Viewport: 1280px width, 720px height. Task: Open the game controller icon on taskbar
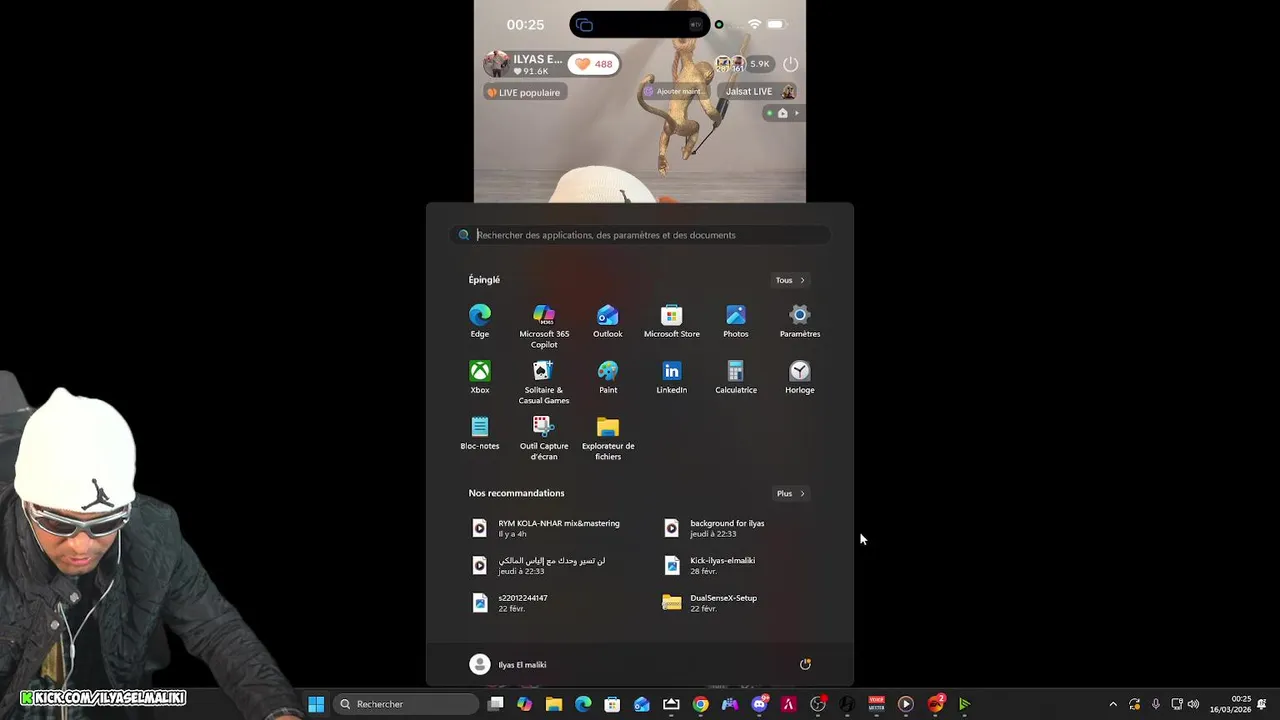point(730,704)
